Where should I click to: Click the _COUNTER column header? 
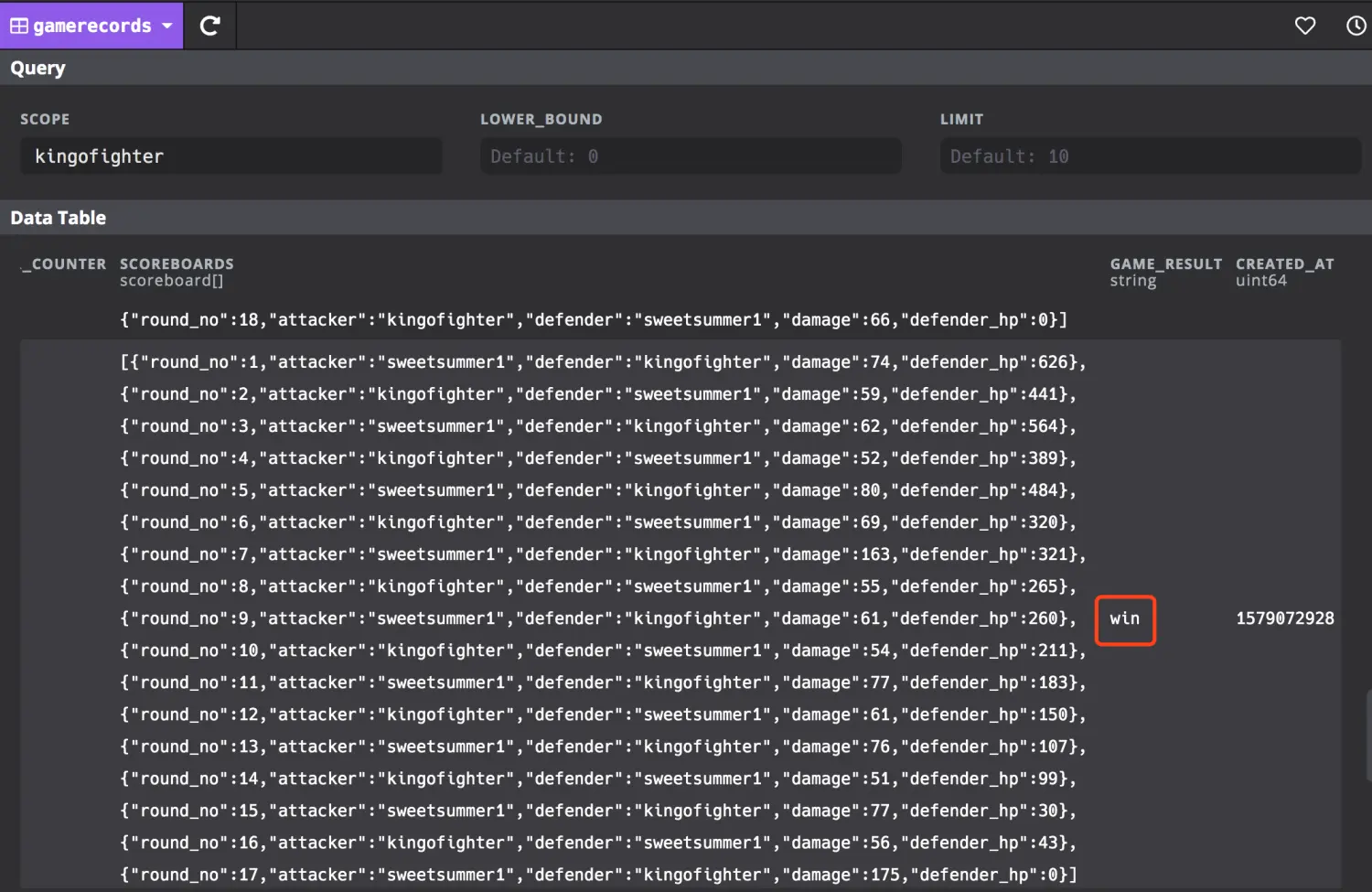pyautogui.click(x=64, y=264)
